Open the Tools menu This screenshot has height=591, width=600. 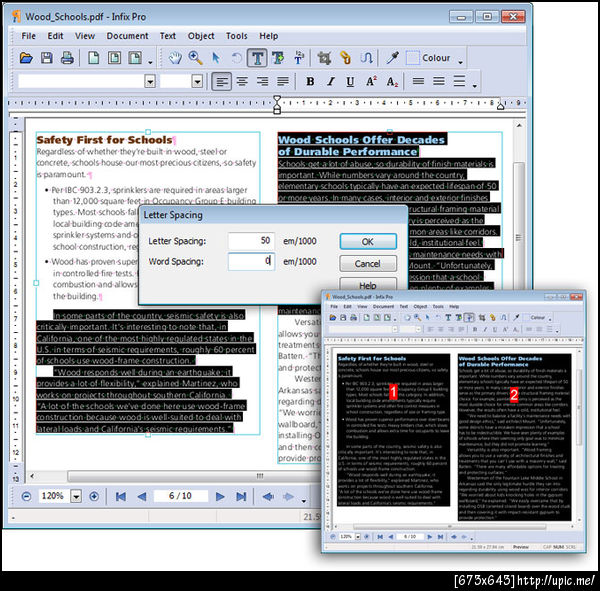237,36
